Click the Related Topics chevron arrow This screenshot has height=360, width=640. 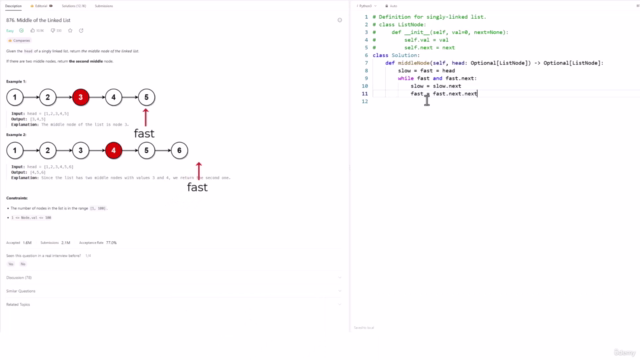click(x=340, y=304)
